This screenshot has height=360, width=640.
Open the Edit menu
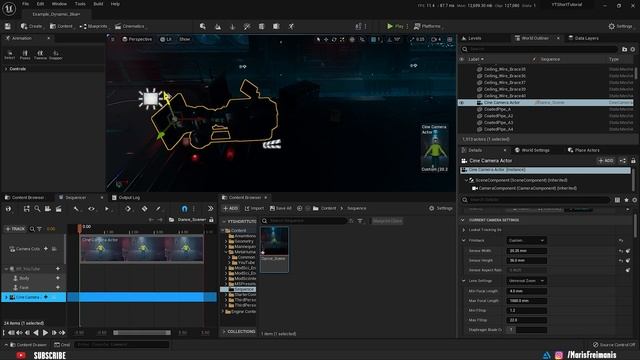40,4
